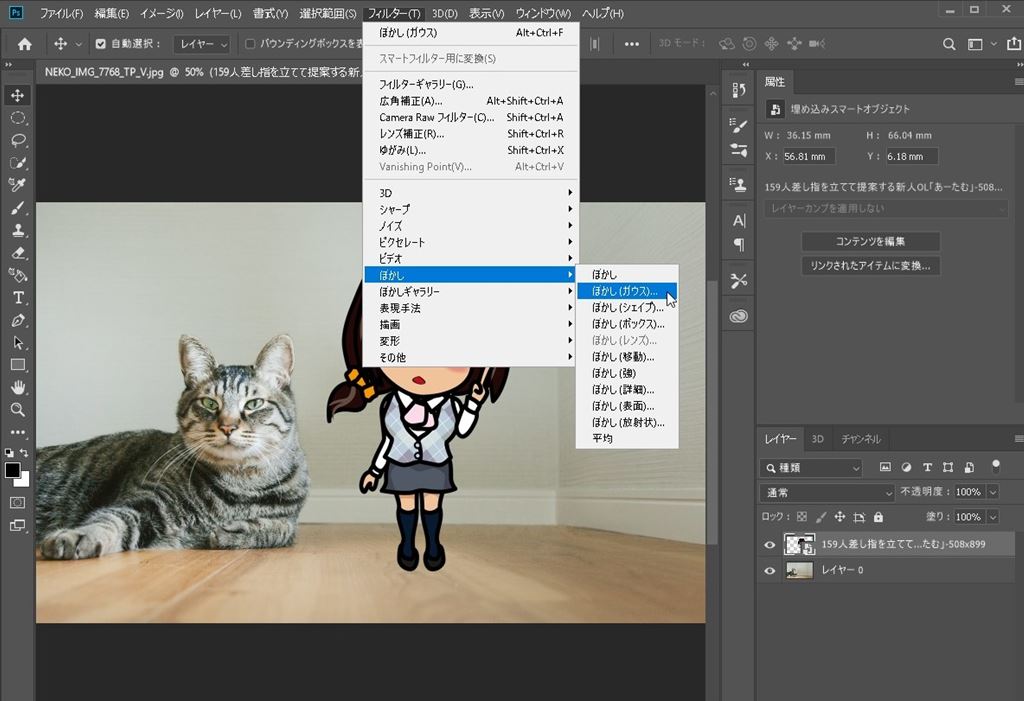This screenshot has width=1024, height=701.
Task: Switch to the チャンネル panel tab
Action: 860,439
